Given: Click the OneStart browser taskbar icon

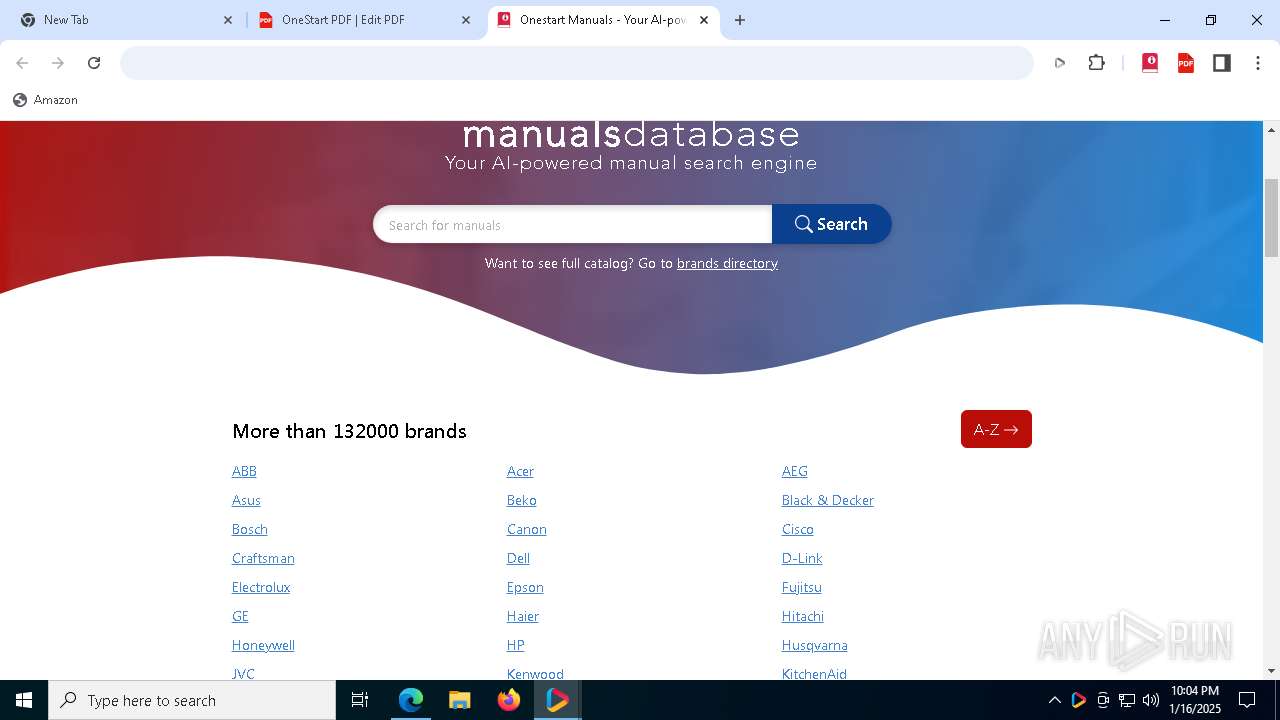Looking at the screenshot, I should tap(557, 700).
